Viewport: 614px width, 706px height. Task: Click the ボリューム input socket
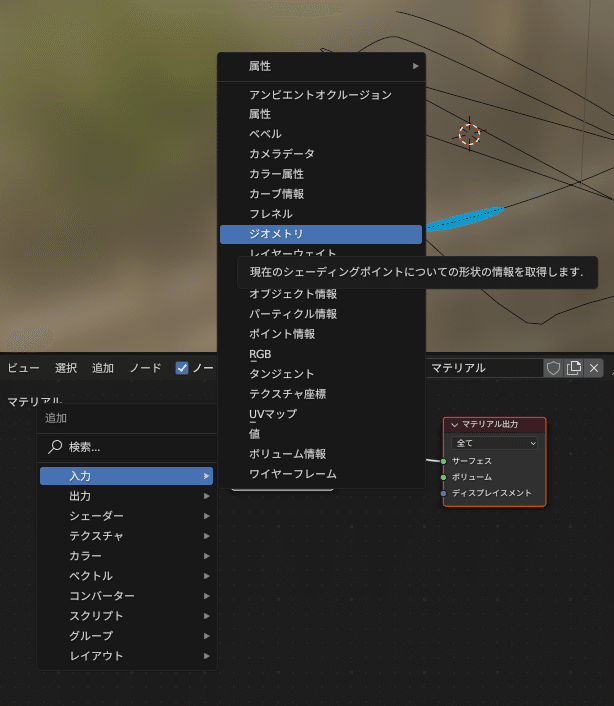443,477
